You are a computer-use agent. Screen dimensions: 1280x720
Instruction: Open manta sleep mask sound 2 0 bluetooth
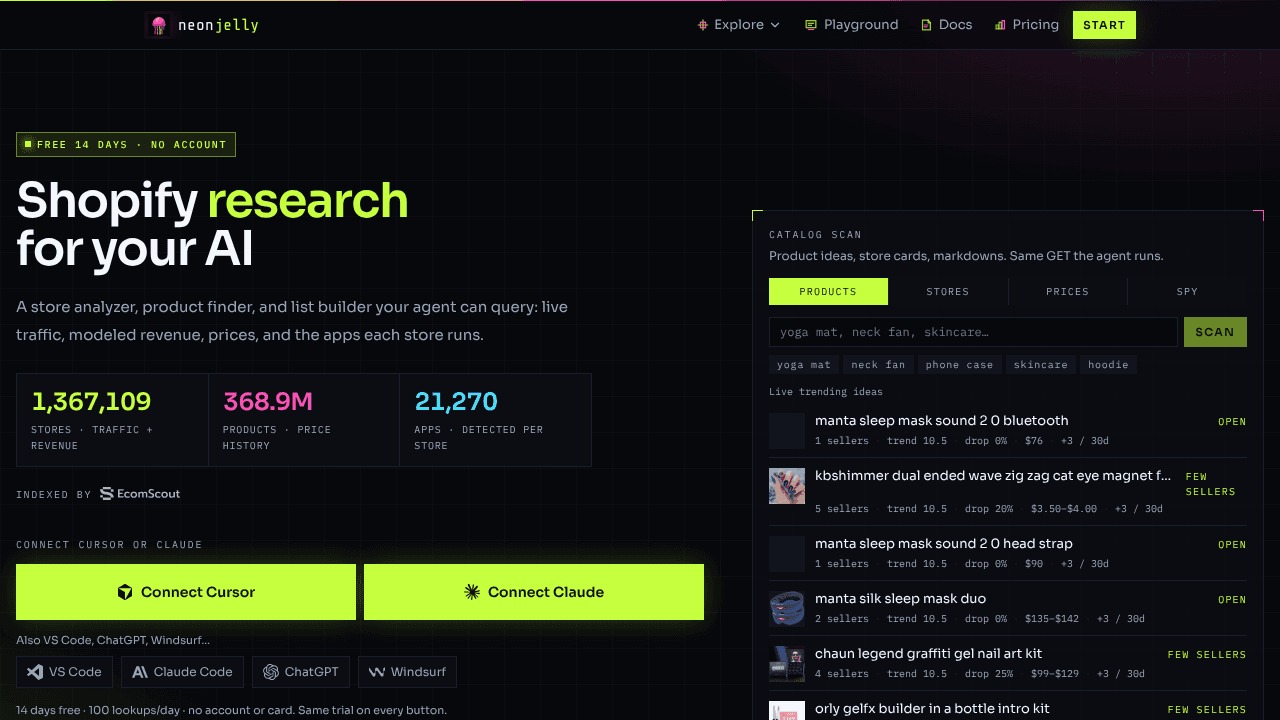coord(1008,430)
